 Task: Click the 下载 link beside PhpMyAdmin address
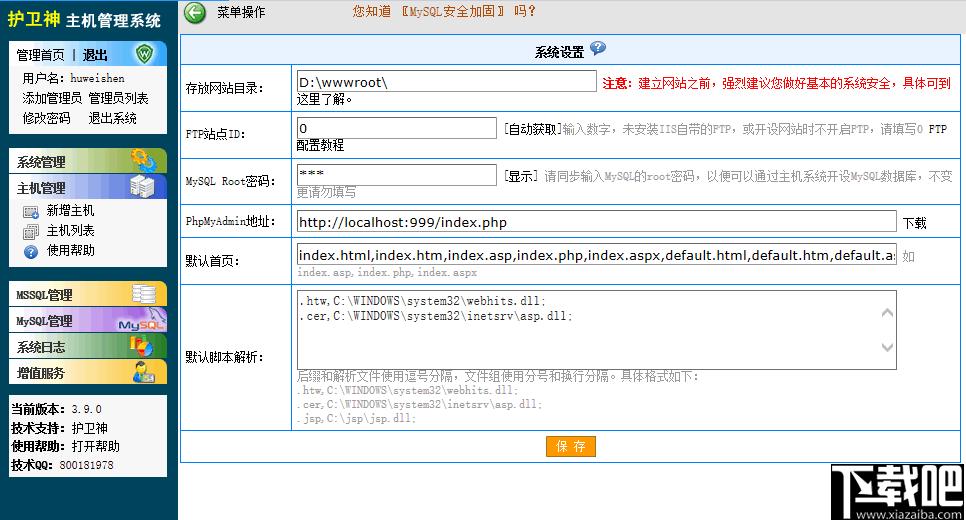pyautogui.click(x=915, y=223)
